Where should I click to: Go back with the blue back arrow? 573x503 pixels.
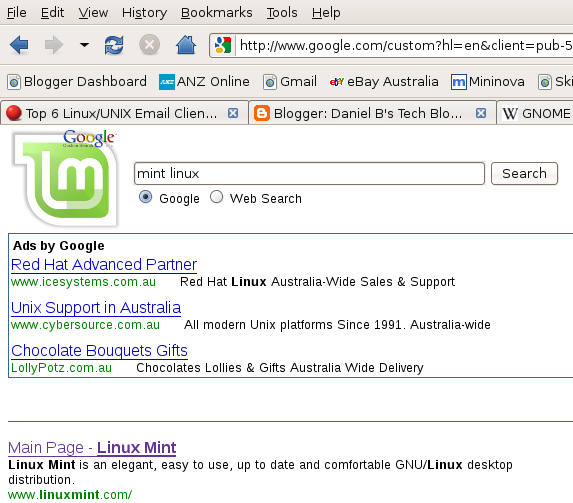19,45
